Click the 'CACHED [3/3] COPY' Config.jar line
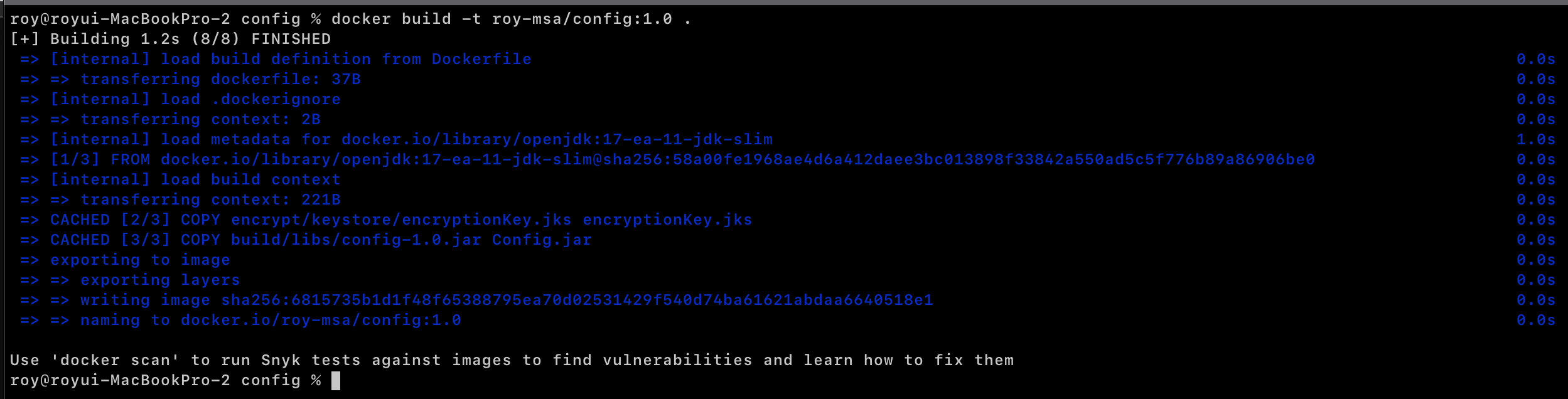 (x=321, y=240)
